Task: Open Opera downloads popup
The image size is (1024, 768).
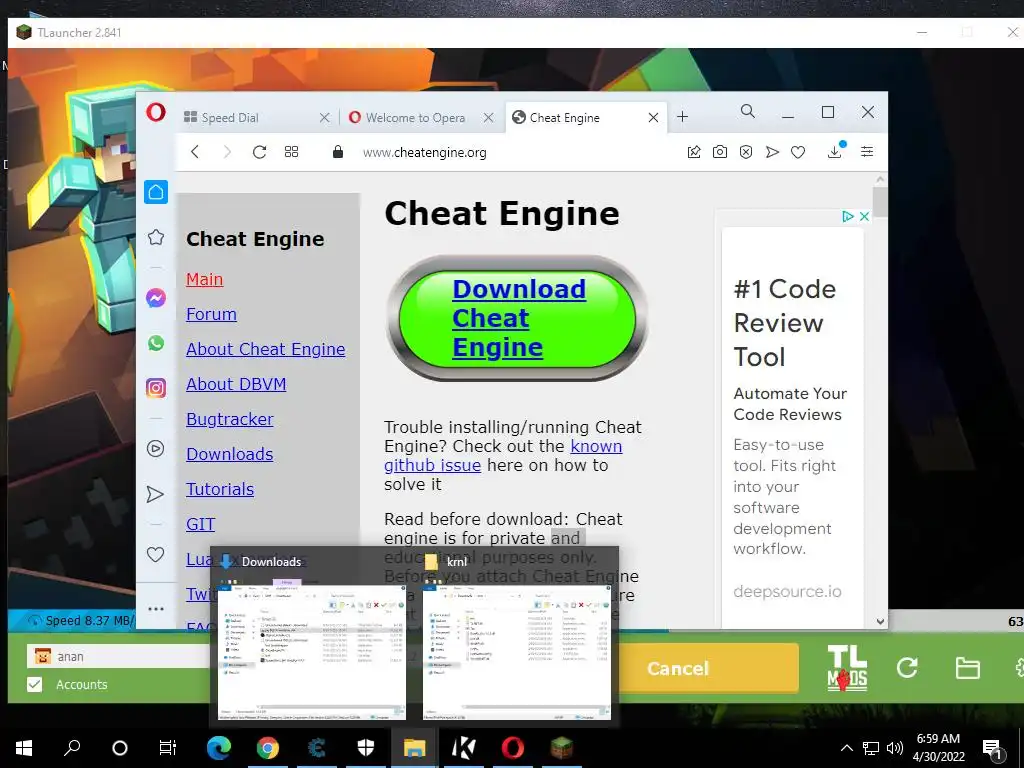Action: (835, 152)
